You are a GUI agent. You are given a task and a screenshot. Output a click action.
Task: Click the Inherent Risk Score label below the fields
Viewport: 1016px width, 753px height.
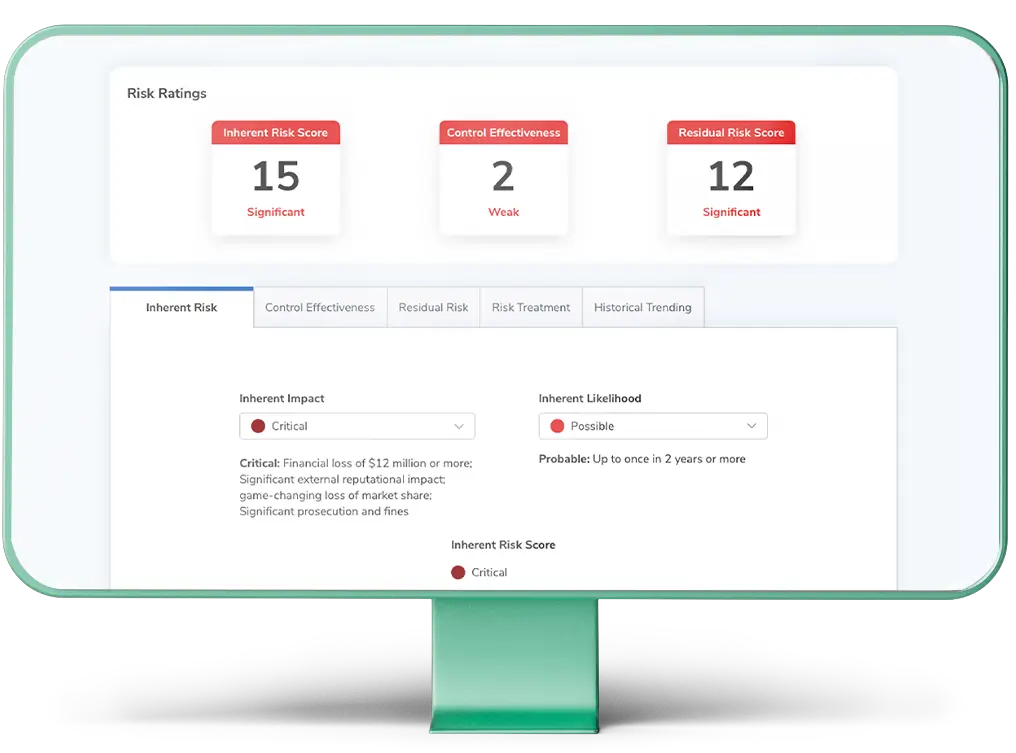503,545
